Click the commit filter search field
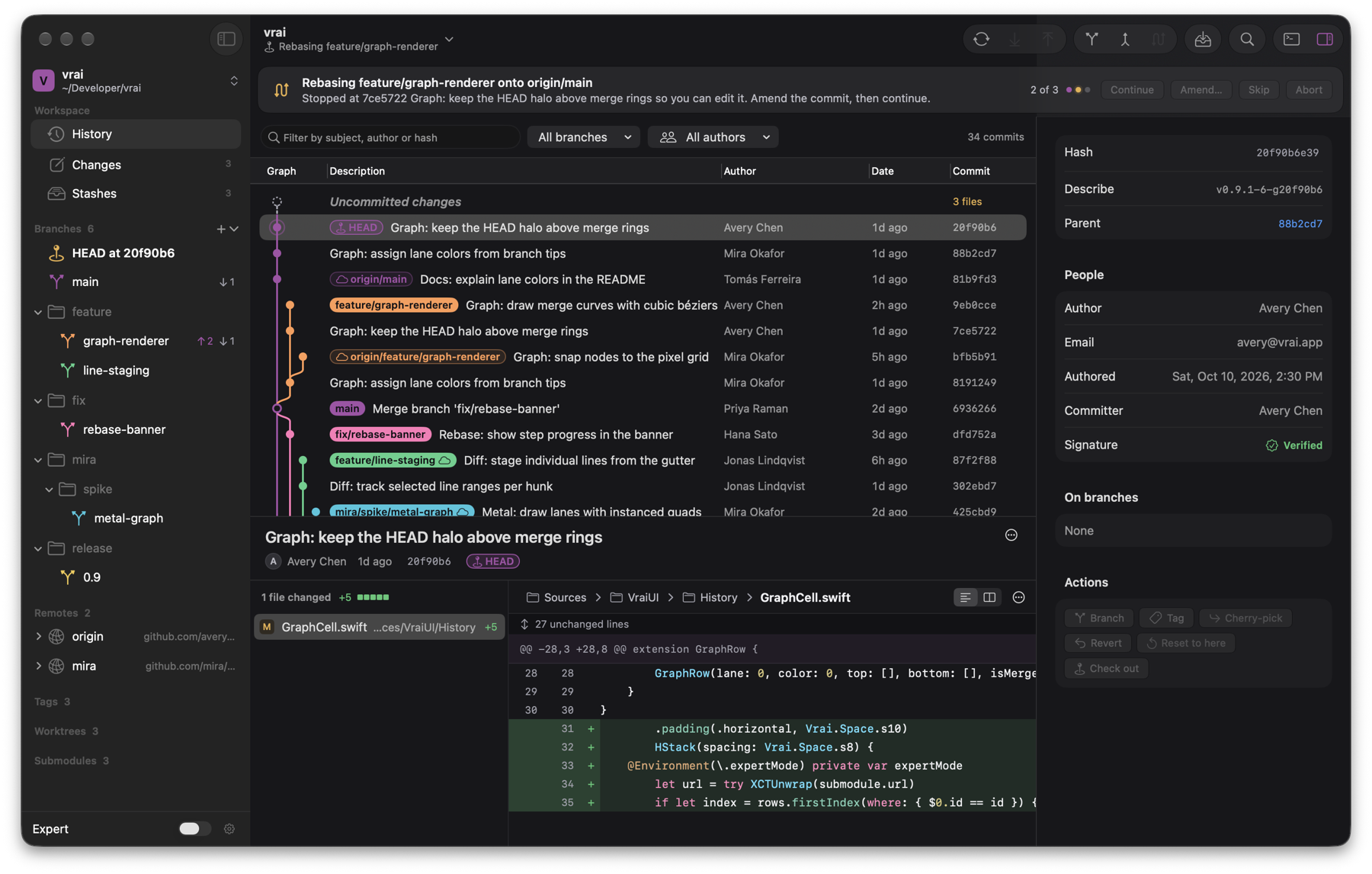The height and width of the screenshot is (874, 1372). click(x=390, y=137)
